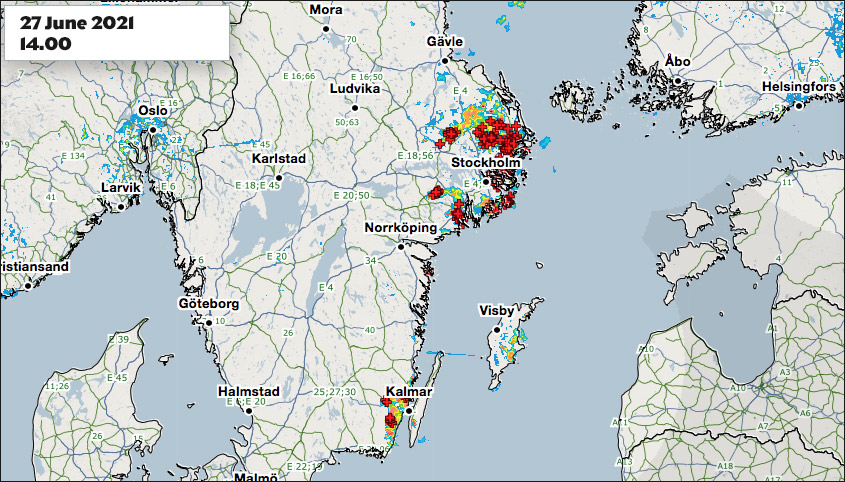Image resolution: width=845 pixels, height=482 pixels.
Task: Select the Helsingfors city dot marker
Action: coord(799,106)
